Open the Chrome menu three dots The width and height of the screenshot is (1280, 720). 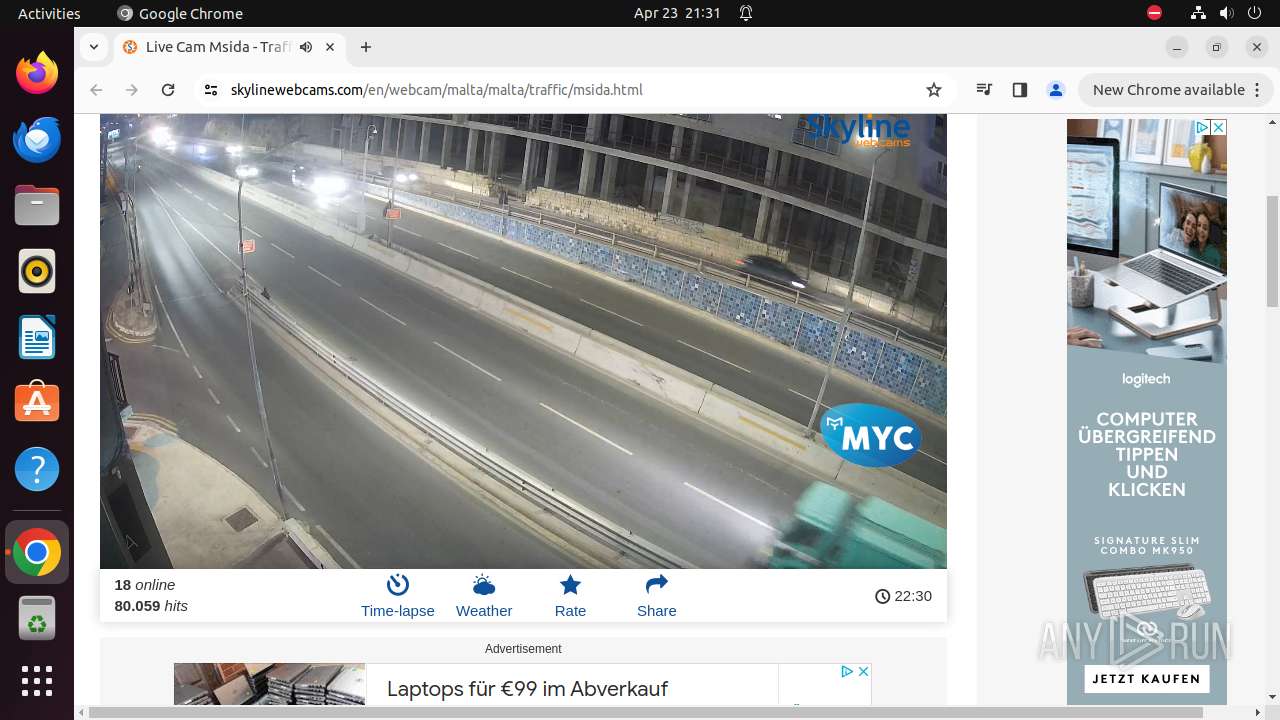pos(1256,90)
